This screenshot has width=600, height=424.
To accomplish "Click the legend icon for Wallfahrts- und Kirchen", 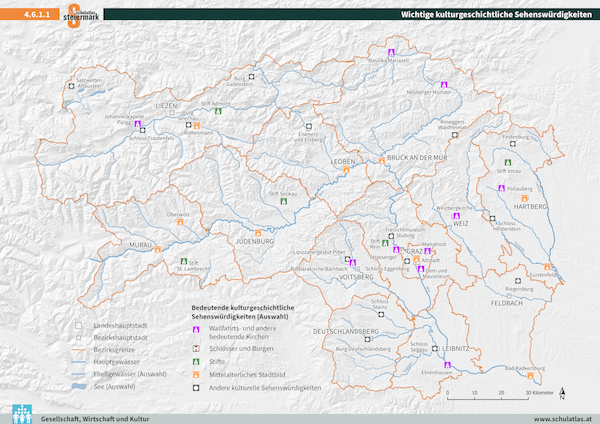I will [196, 329].
